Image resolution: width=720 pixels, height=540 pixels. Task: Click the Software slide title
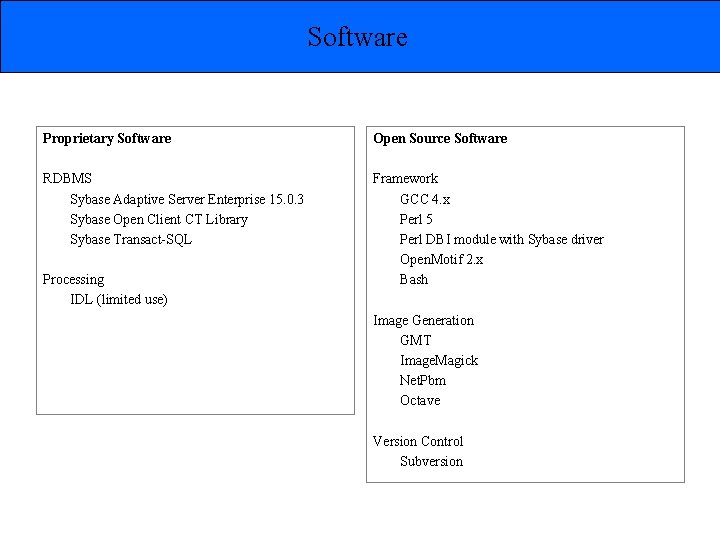pyautogui.click(x=357, y=37)
